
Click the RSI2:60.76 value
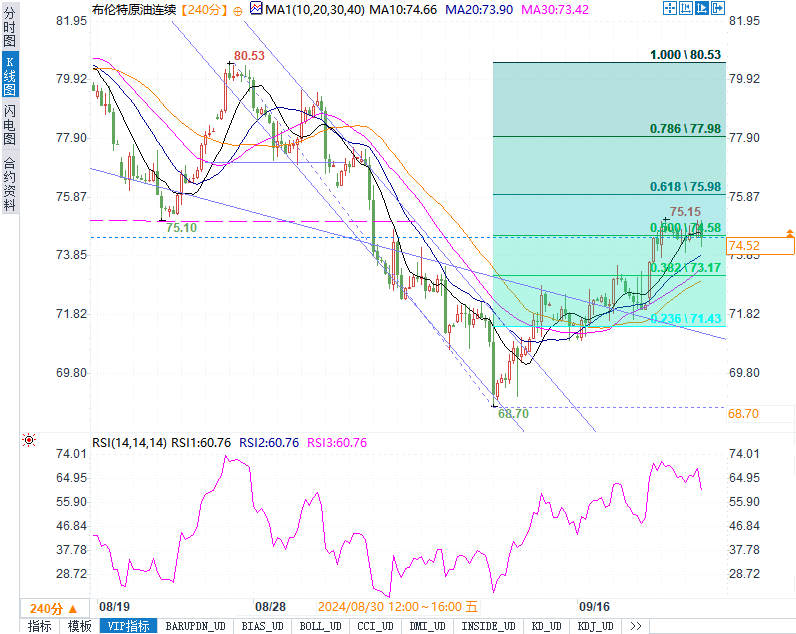pyautogui.click(x=269, y=443)
